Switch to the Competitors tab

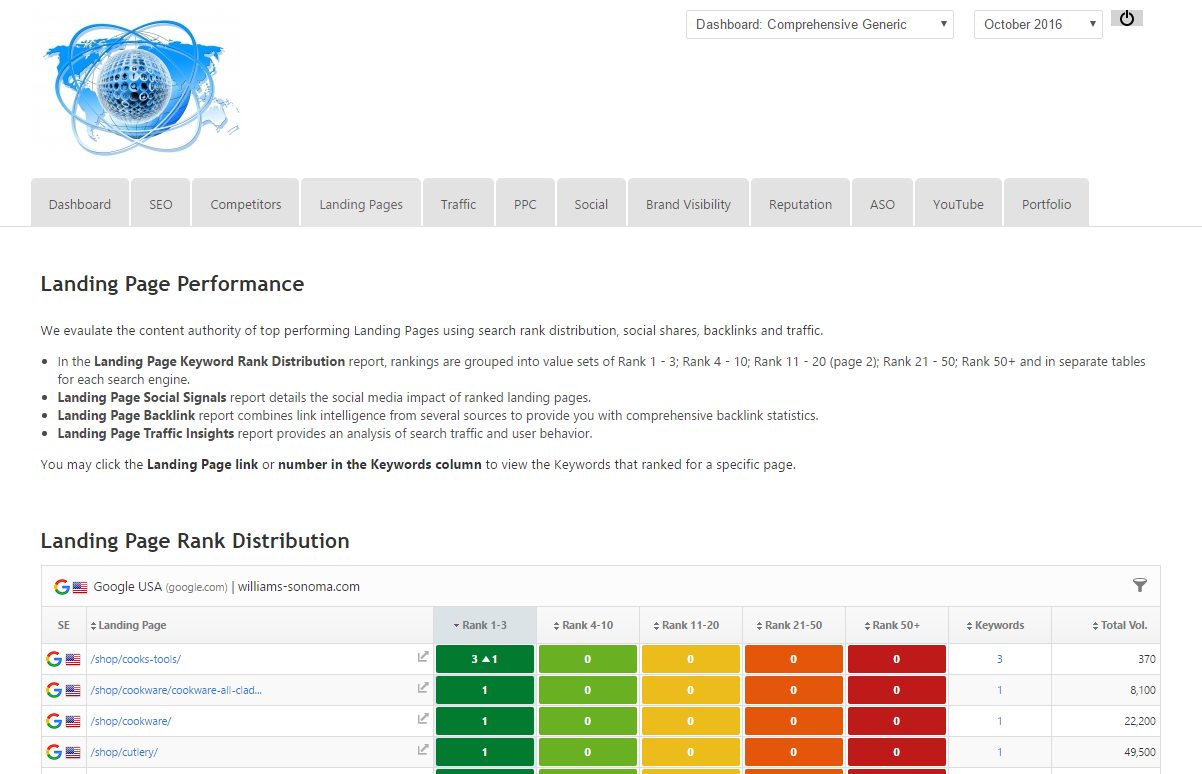(x=246, y=204)
